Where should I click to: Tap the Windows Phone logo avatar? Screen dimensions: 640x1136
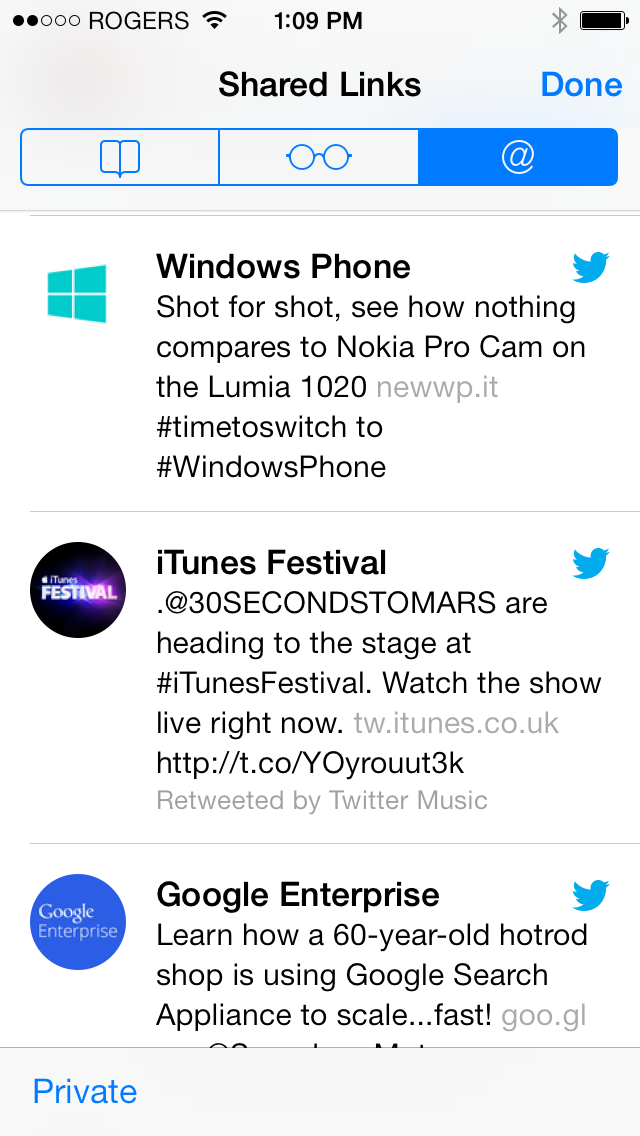pyautogui.click(x=77, y=293)
